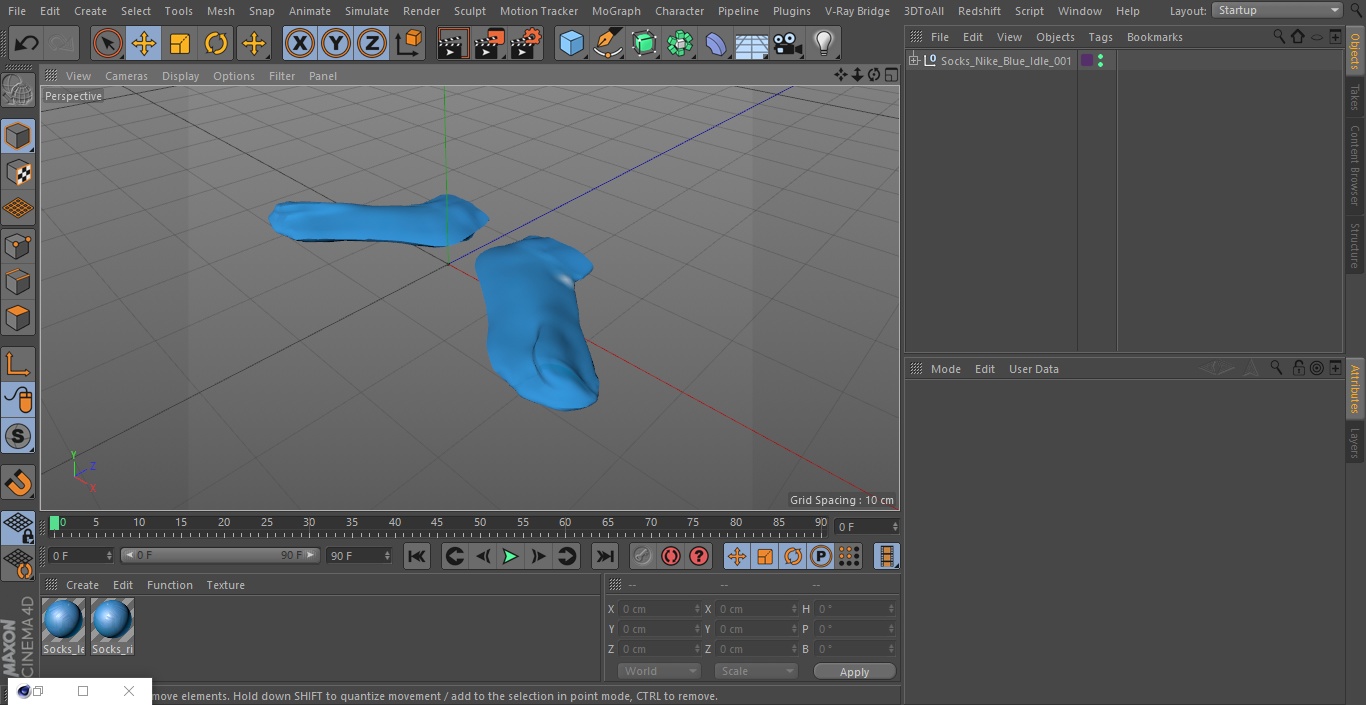The image size is (1366, 705).
Task: Add a Camera object
Action: (788, 43)
